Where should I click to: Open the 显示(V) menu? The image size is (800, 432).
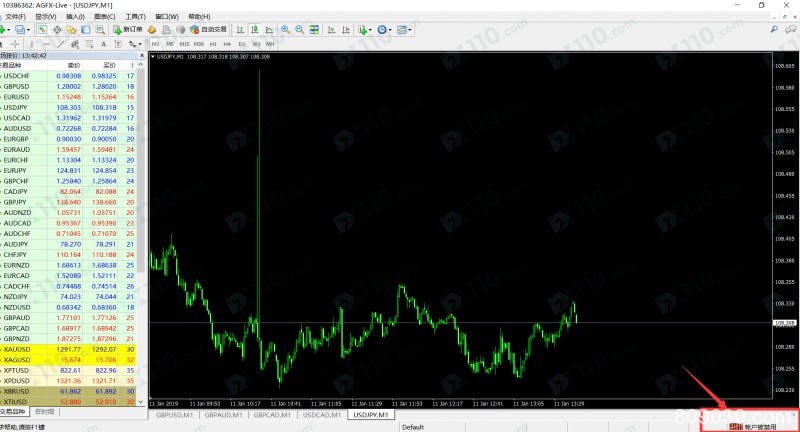46,17
